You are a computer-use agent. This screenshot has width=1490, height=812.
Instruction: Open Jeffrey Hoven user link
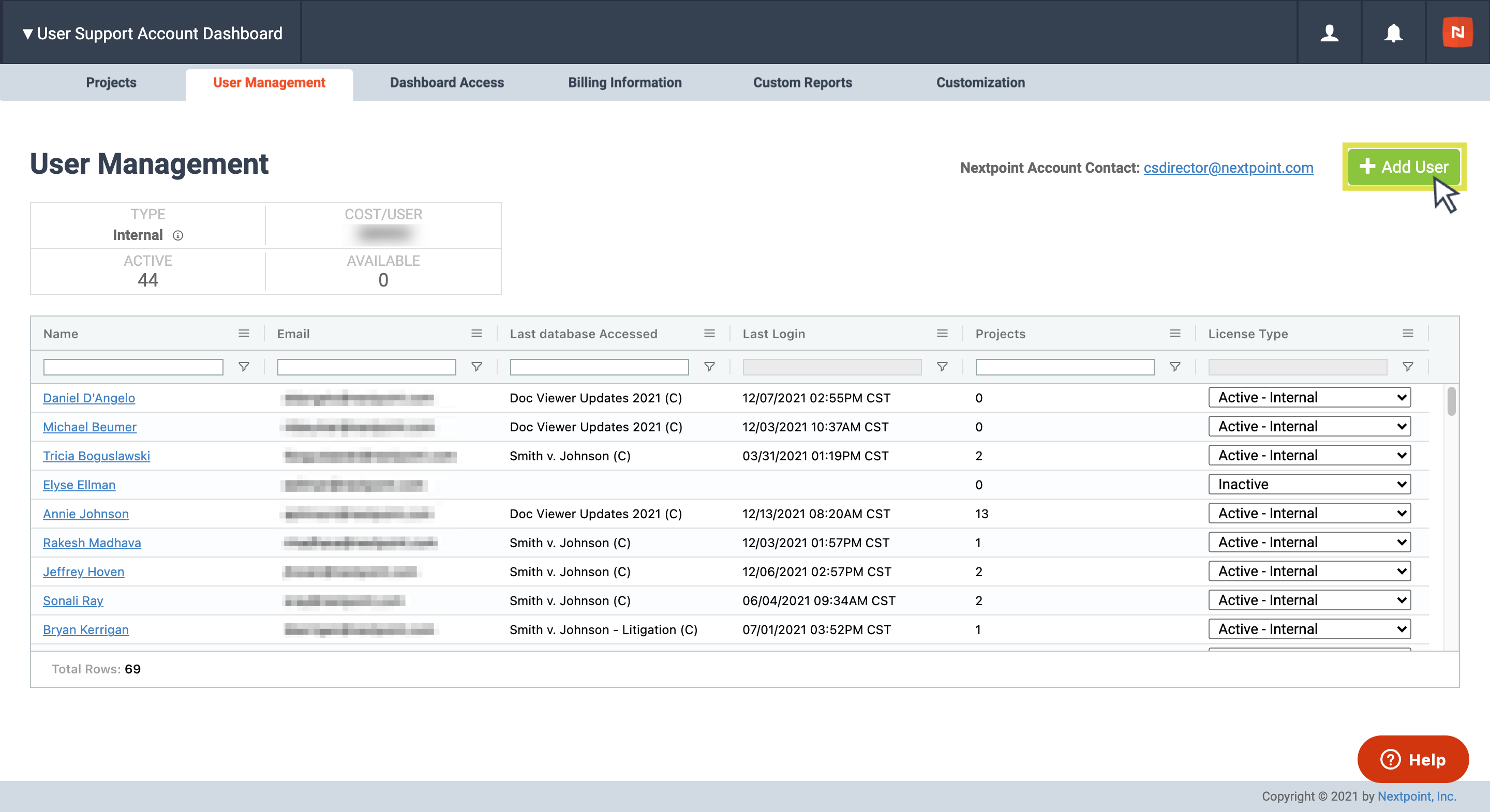click(x=83, y=572)
